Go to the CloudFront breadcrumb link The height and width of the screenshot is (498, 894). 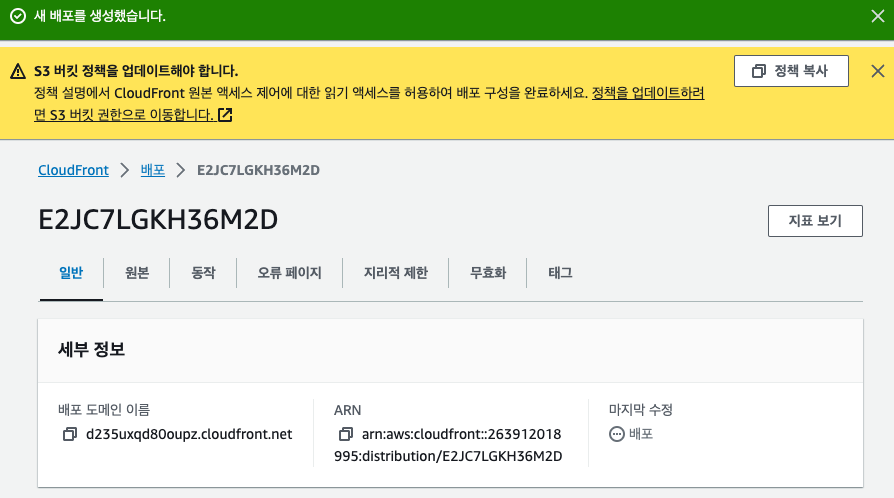[73, 170]
